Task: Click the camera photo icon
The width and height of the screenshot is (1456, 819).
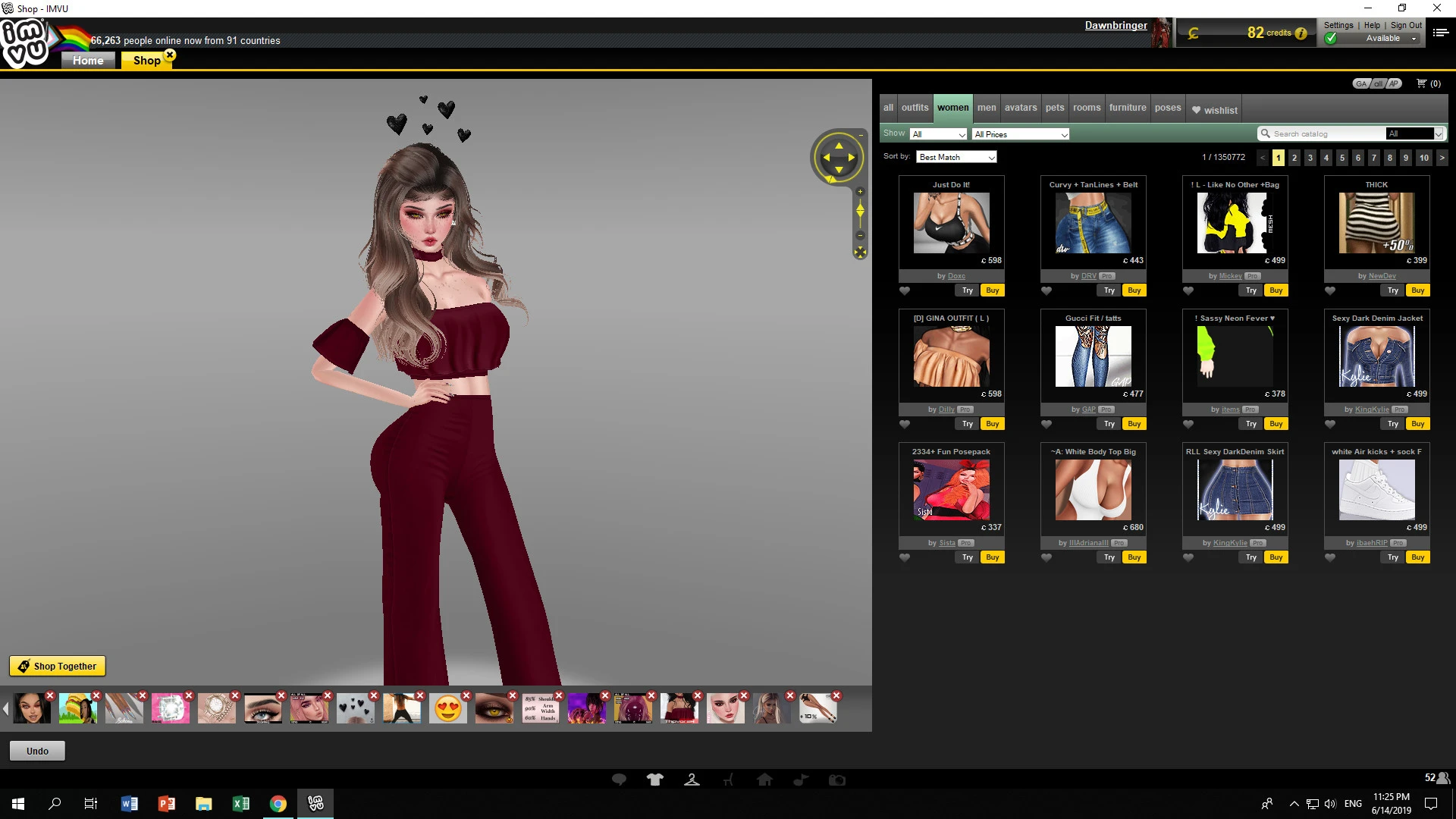Action: [837, 780]
